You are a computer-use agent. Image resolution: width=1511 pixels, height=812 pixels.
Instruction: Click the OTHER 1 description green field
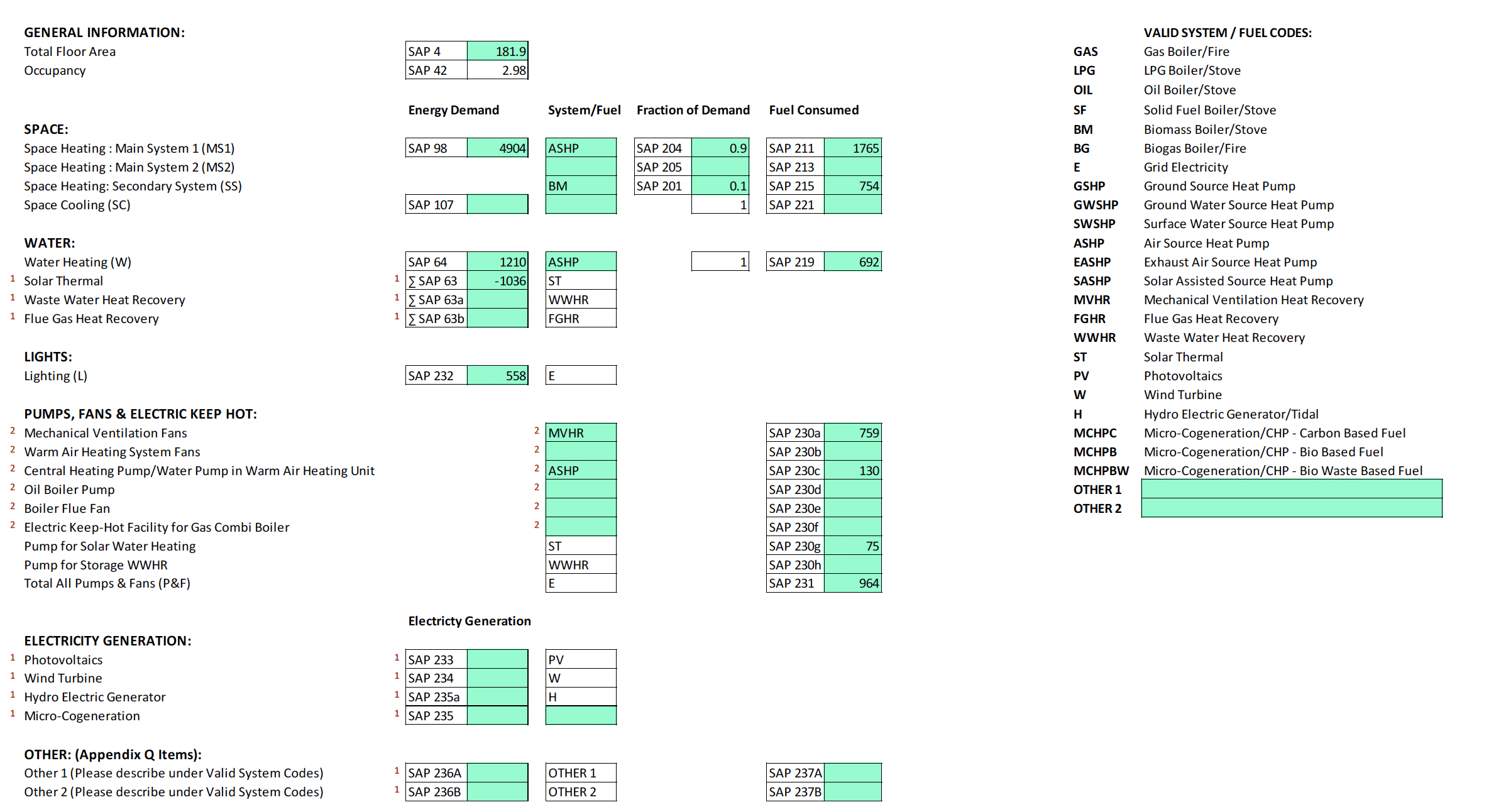click(1292, 489)
